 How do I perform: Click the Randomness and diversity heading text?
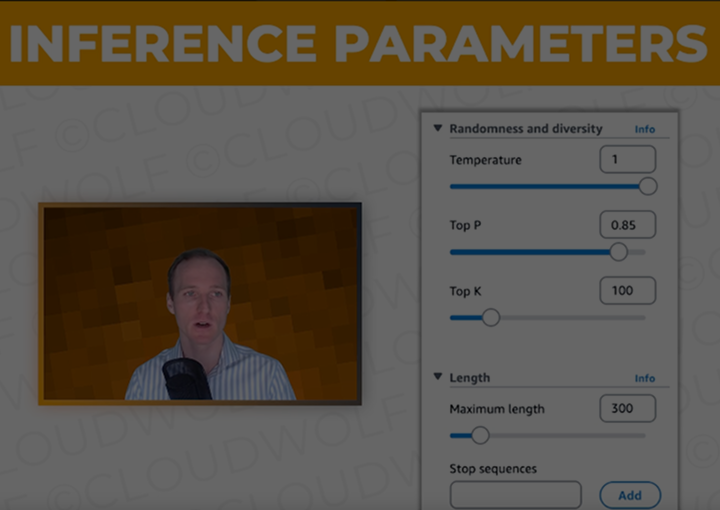[526, 129]
